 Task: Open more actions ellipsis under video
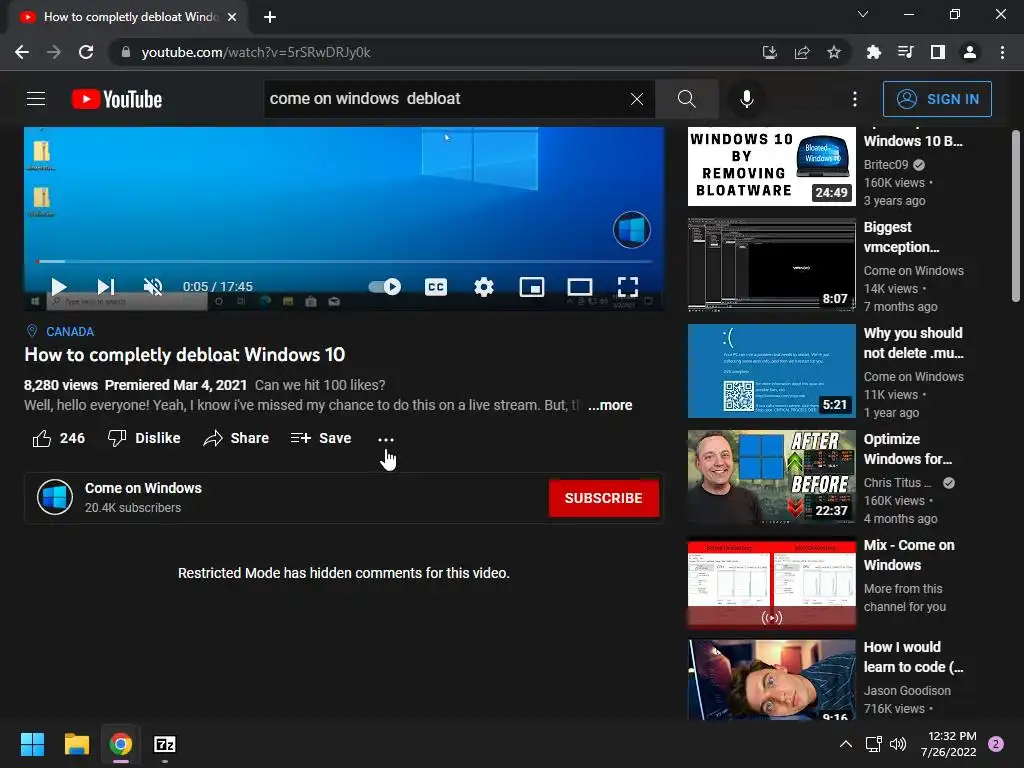(385, 440)
